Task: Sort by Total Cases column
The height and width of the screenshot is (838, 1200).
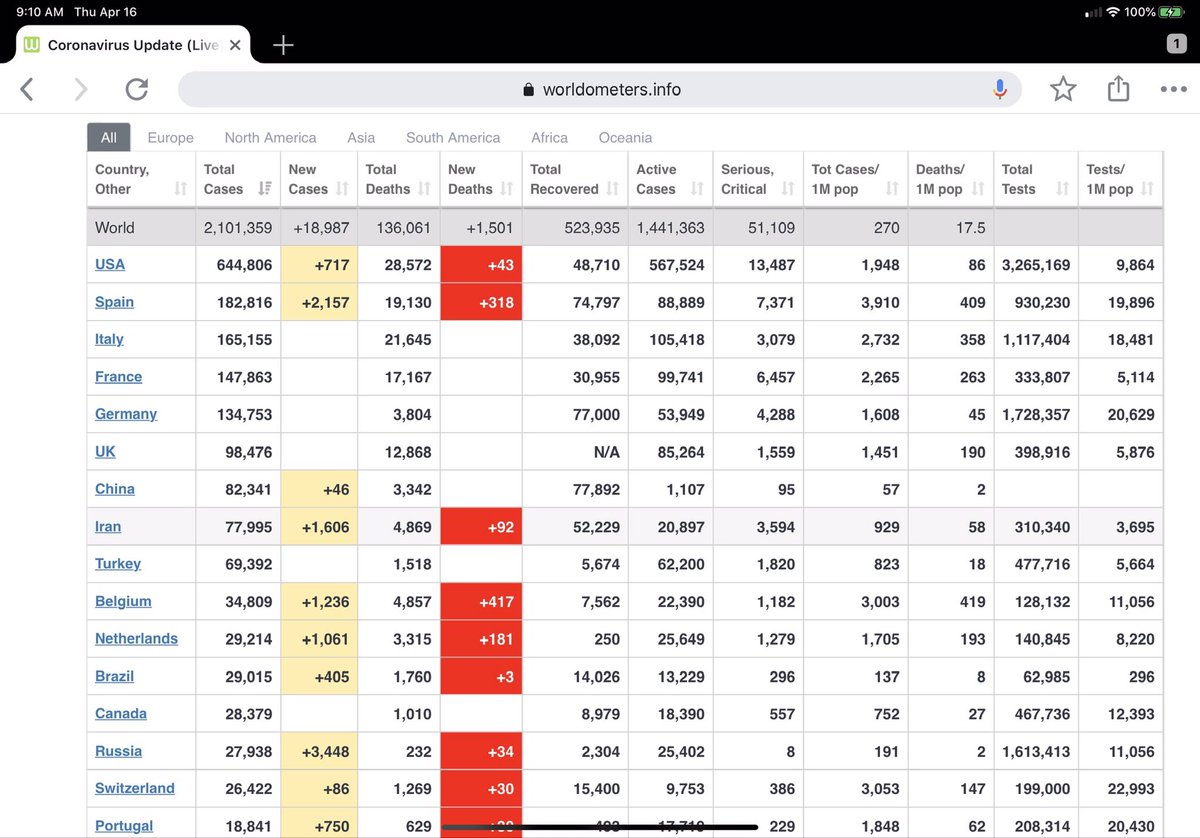Action: [238, 179]
